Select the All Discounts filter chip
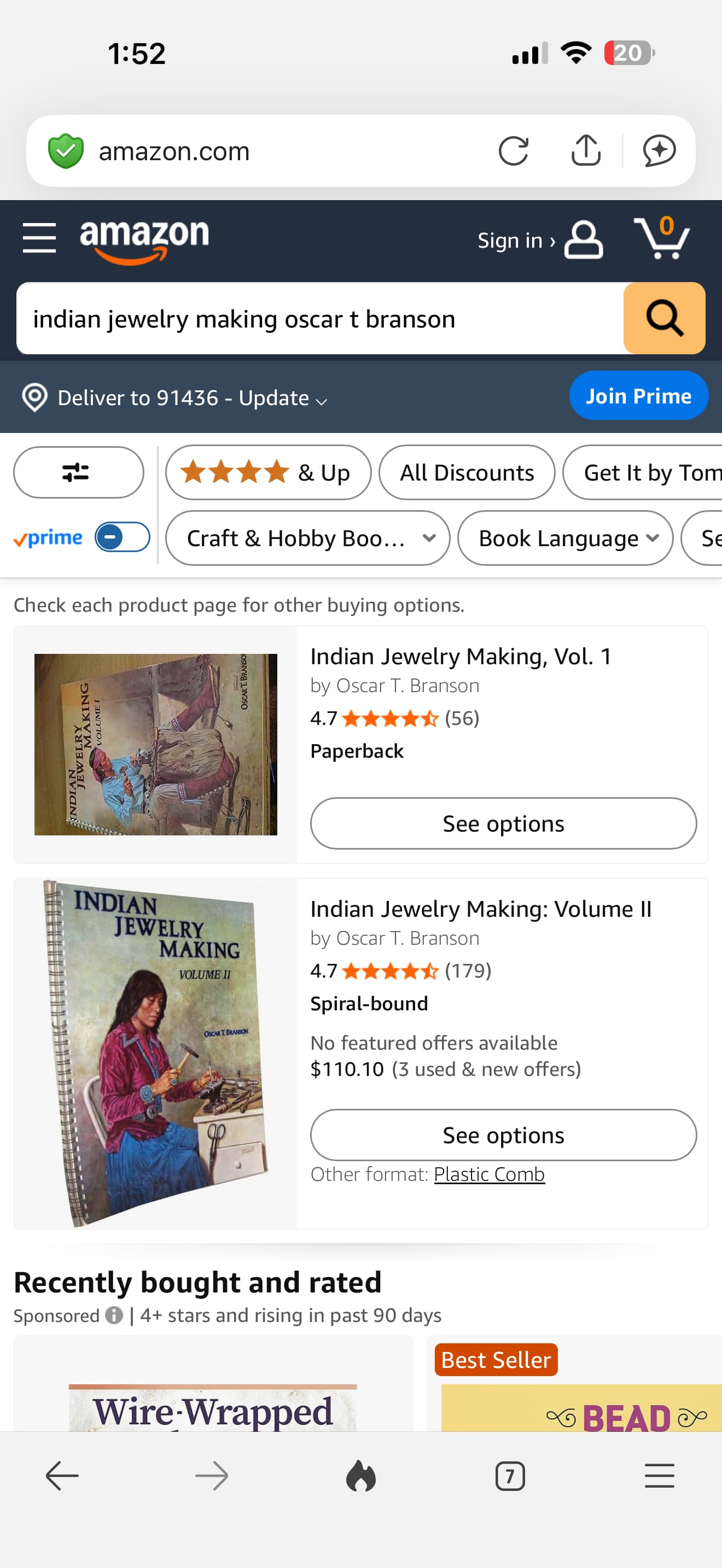This screenshot has width=722, height=1568. [467, 472]
